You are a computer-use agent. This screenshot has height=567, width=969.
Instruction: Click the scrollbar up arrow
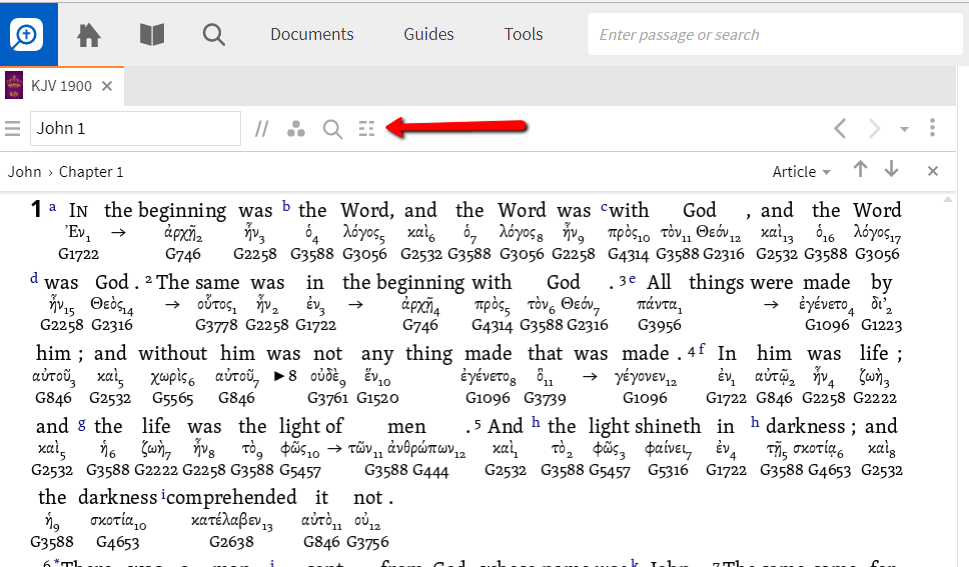click(947, 200)
